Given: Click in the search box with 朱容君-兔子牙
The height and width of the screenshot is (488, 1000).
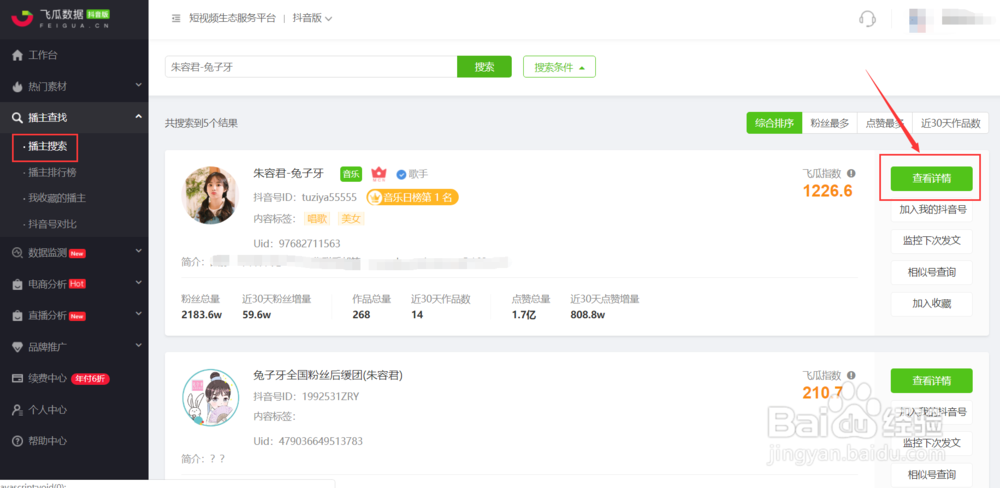Looking at the screenshot, I should coord(311,66).
